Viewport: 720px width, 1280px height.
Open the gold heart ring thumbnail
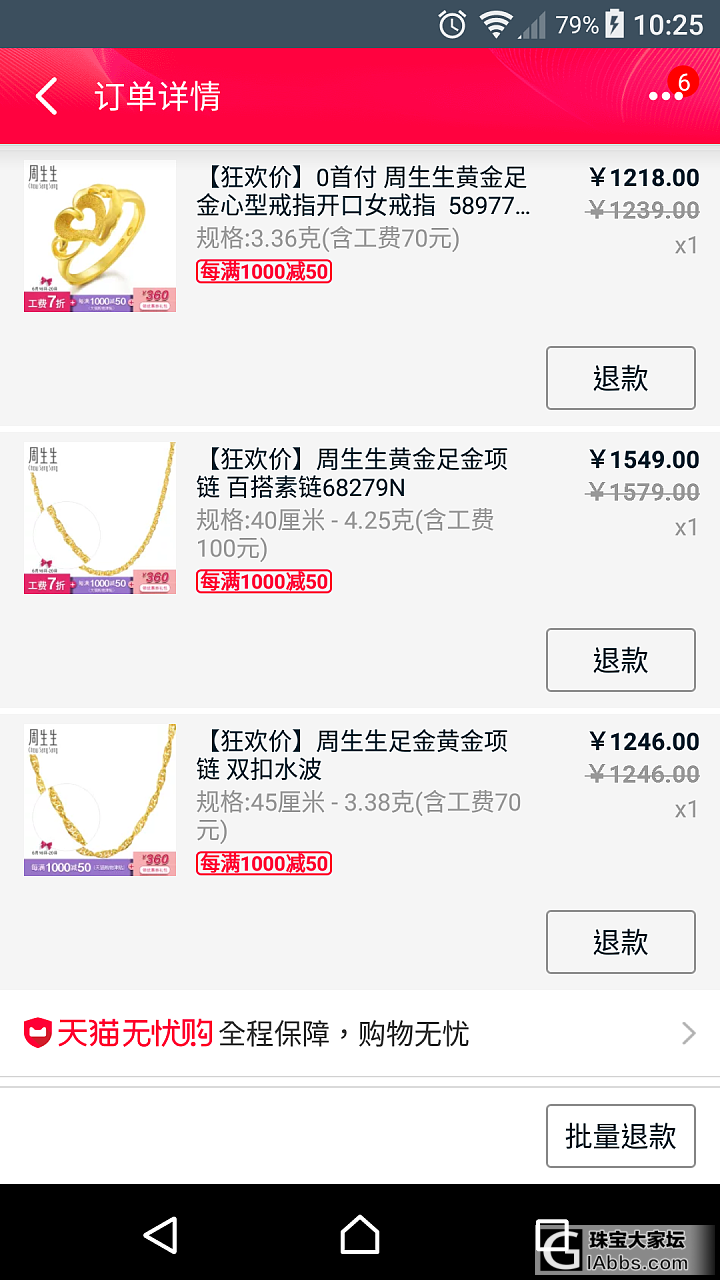[100, 236]
